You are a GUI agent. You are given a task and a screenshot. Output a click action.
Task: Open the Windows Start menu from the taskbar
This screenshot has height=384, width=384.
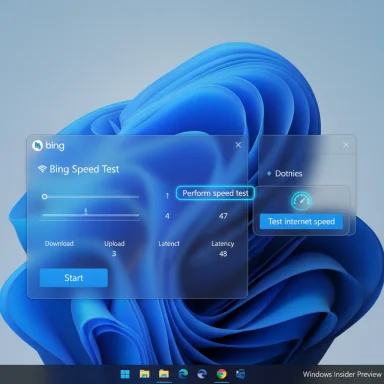tap(125, 374)
